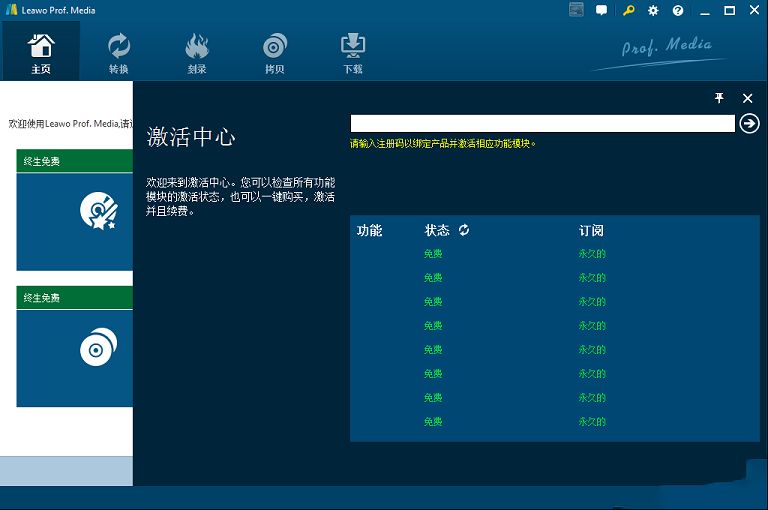Viewport: 768px width, 510px height.
Task: Click the 状态 column header
Action: click(x=437, y=230)
